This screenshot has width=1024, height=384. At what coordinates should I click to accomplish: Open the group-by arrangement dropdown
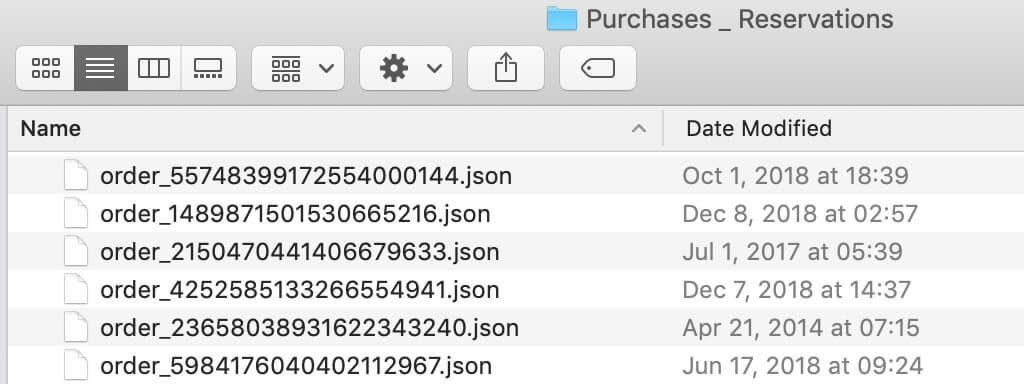point(298,68)
